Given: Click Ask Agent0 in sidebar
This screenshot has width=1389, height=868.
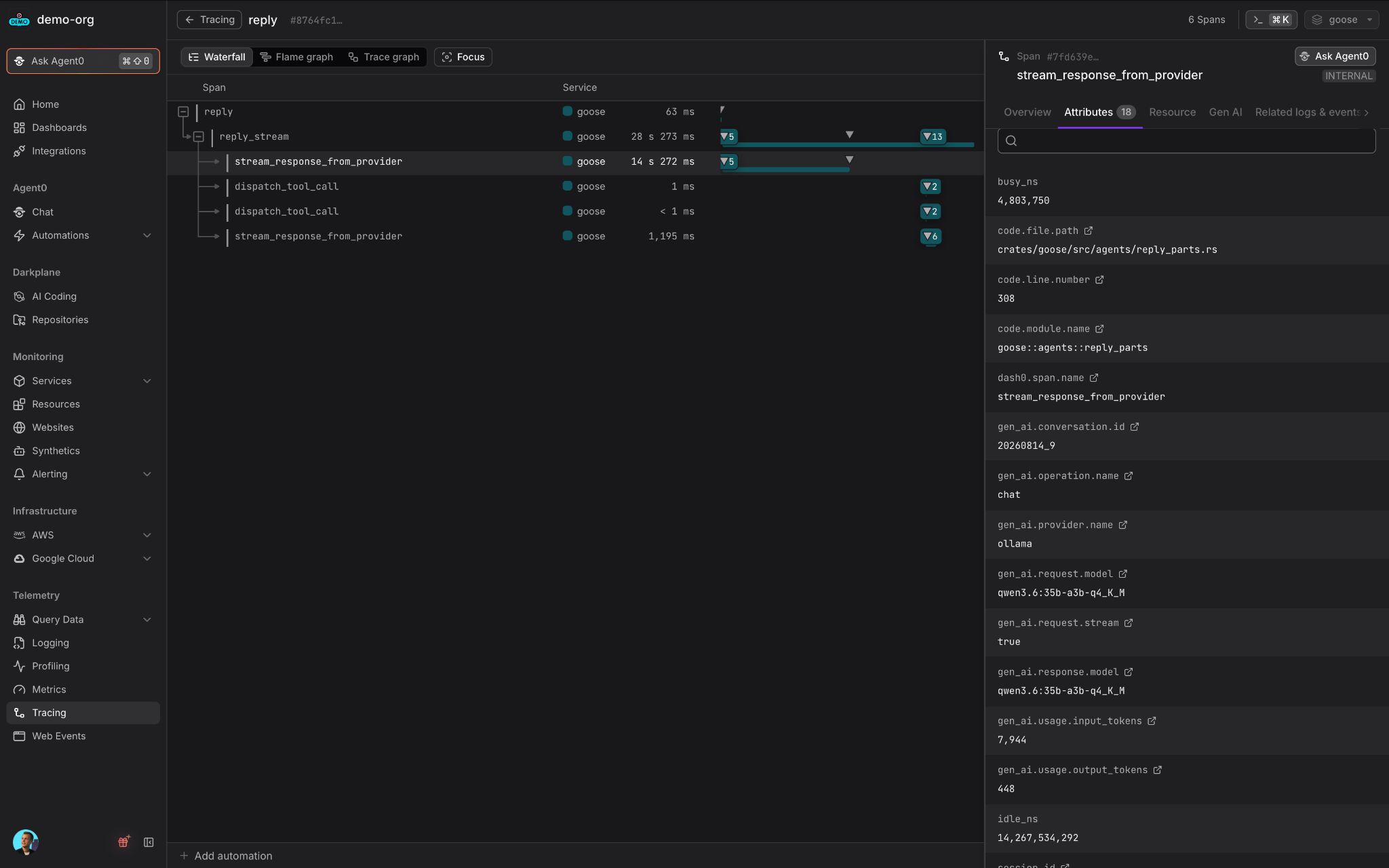Looking at the screenshot, I should click(83, 61).
